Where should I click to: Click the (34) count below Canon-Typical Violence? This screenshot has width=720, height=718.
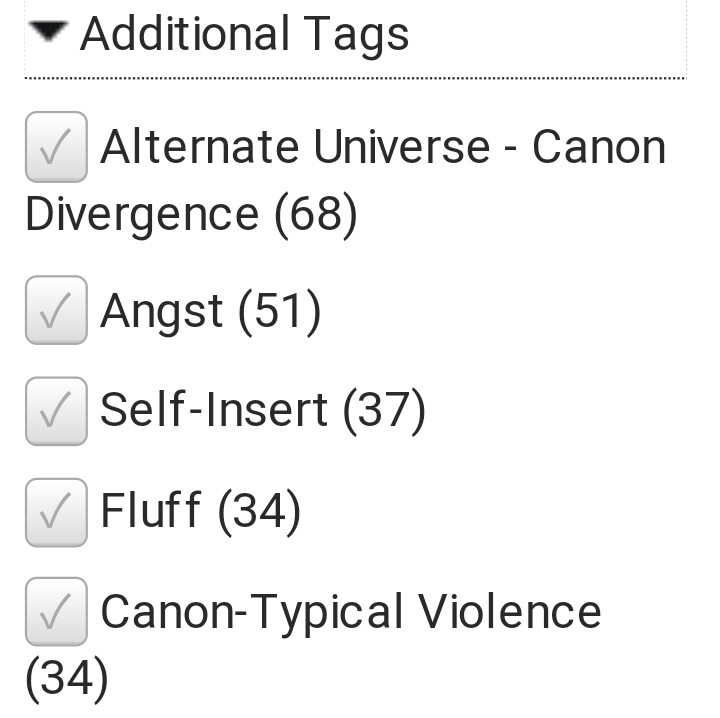point(66,678)
